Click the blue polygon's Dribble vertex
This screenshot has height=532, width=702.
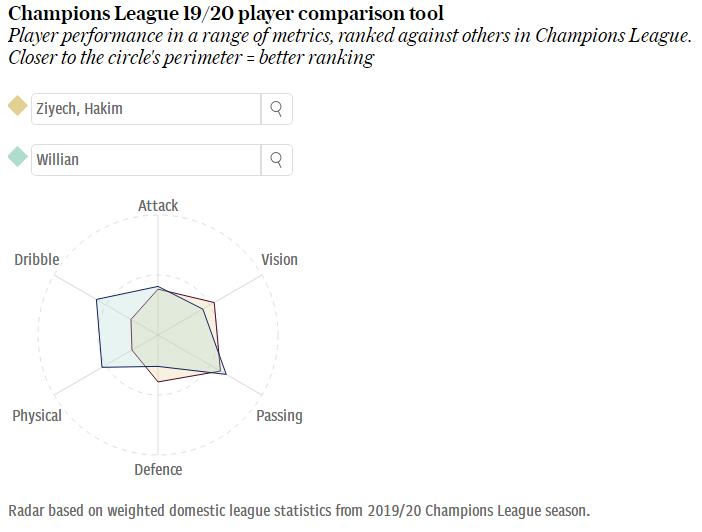coord(97,299)
